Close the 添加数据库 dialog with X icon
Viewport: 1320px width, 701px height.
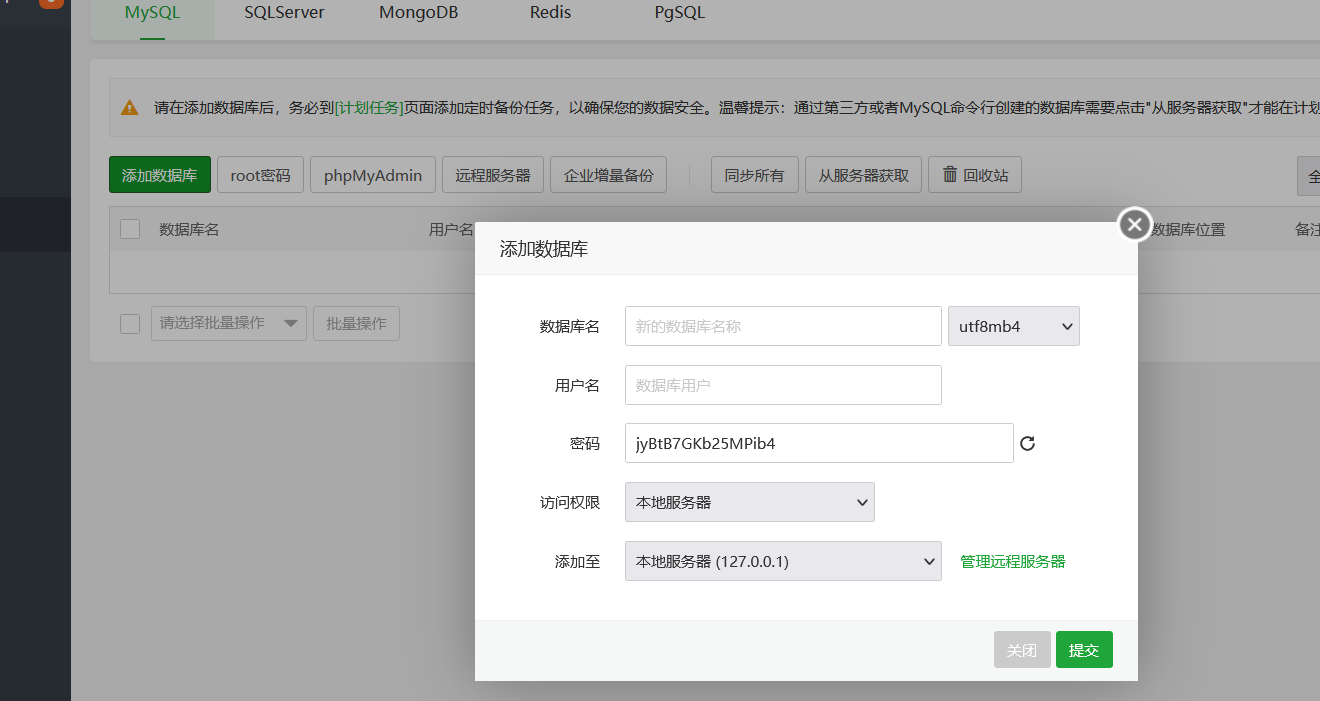click(1134, 225)
